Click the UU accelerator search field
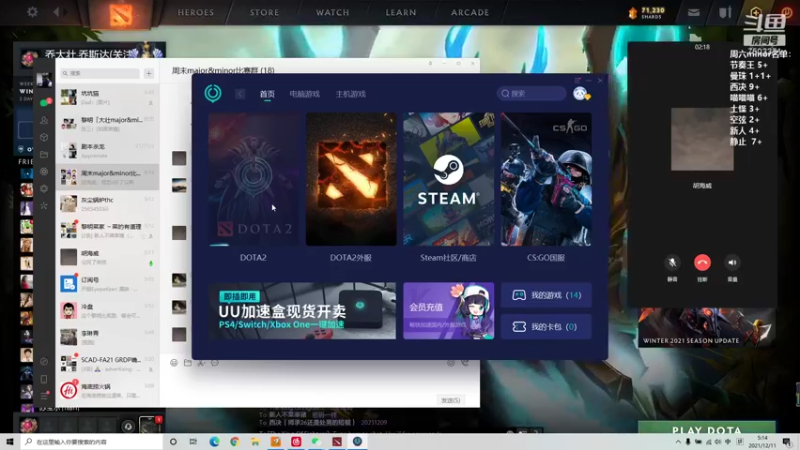The image size is (800, 450). pyautogui.click(x=531, y=93)
